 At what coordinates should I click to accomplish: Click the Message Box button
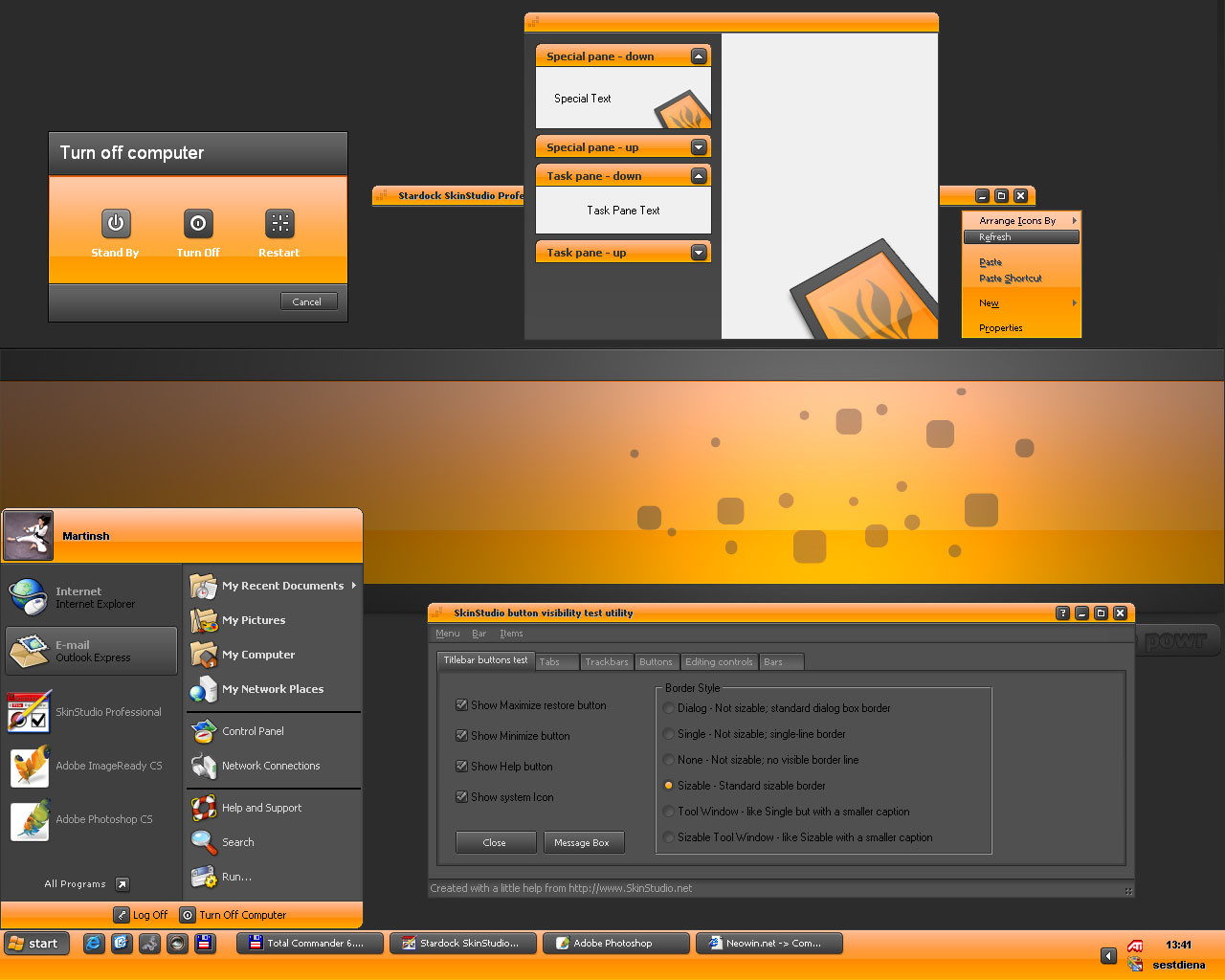(583, 842)
